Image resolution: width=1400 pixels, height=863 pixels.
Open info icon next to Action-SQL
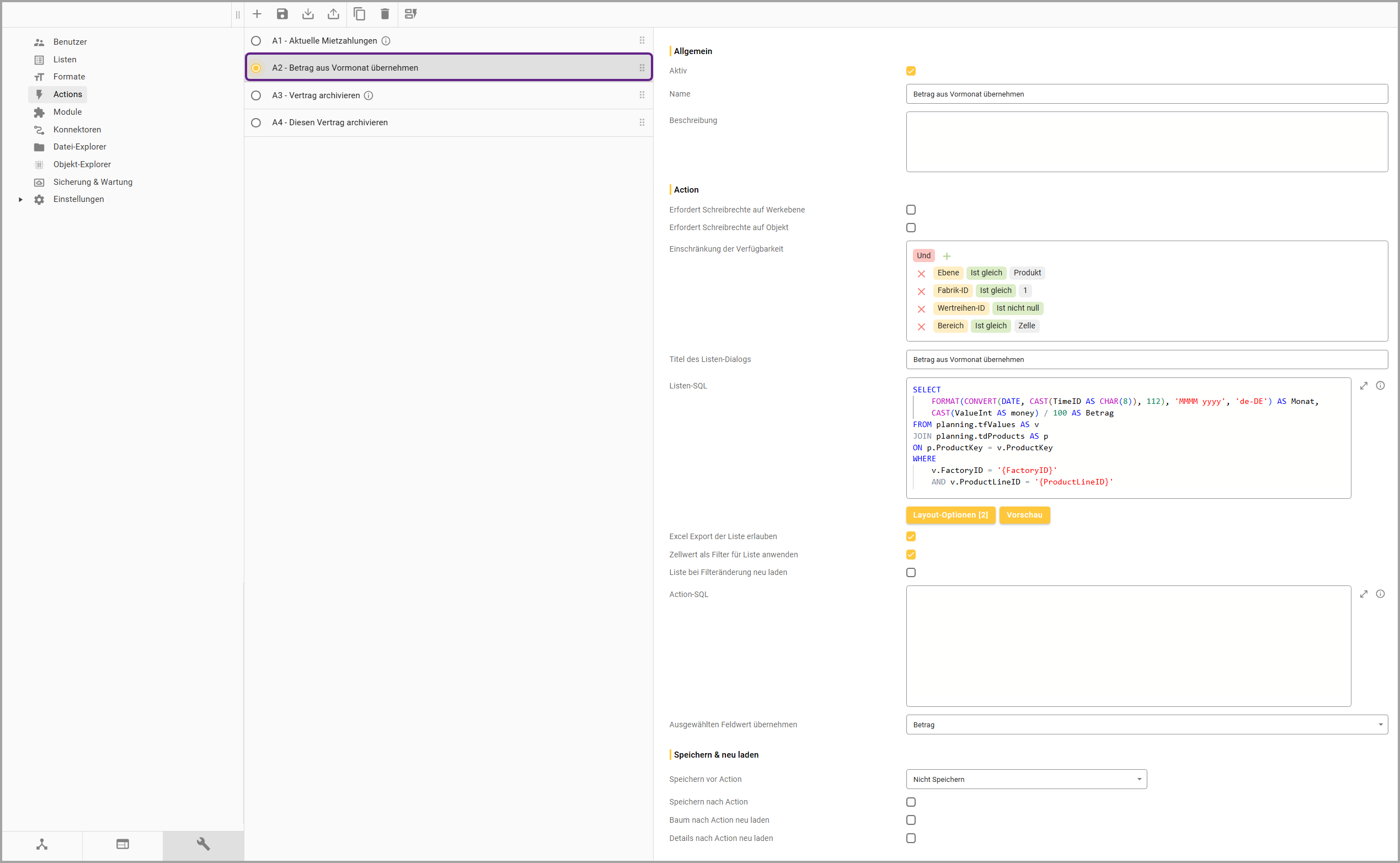[x=1380, y=594]
